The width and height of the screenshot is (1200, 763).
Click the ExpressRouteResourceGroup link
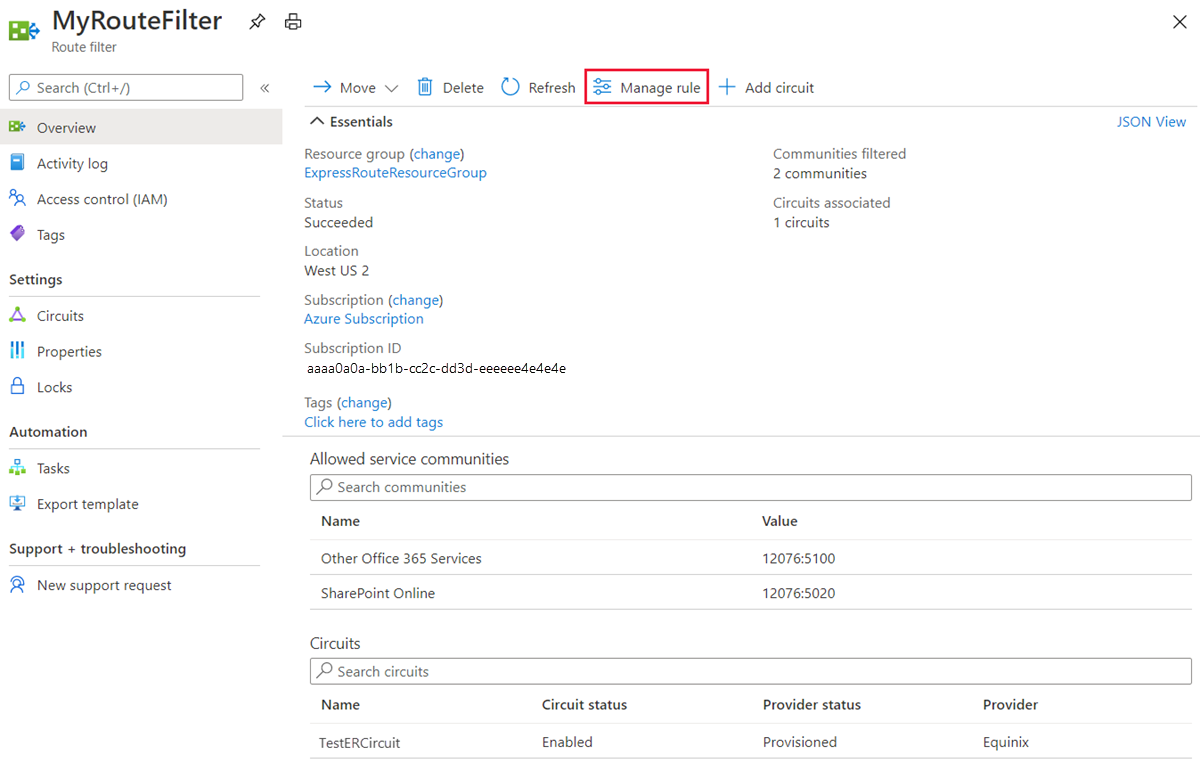(x=395, y=172)
